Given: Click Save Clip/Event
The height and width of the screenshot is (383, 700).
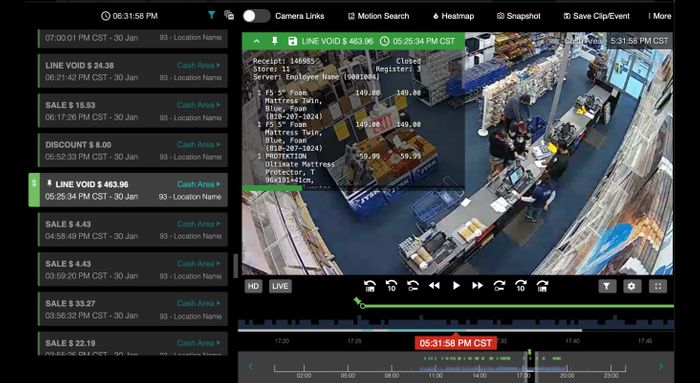Looking at the screenshot, I should (596, 16).
